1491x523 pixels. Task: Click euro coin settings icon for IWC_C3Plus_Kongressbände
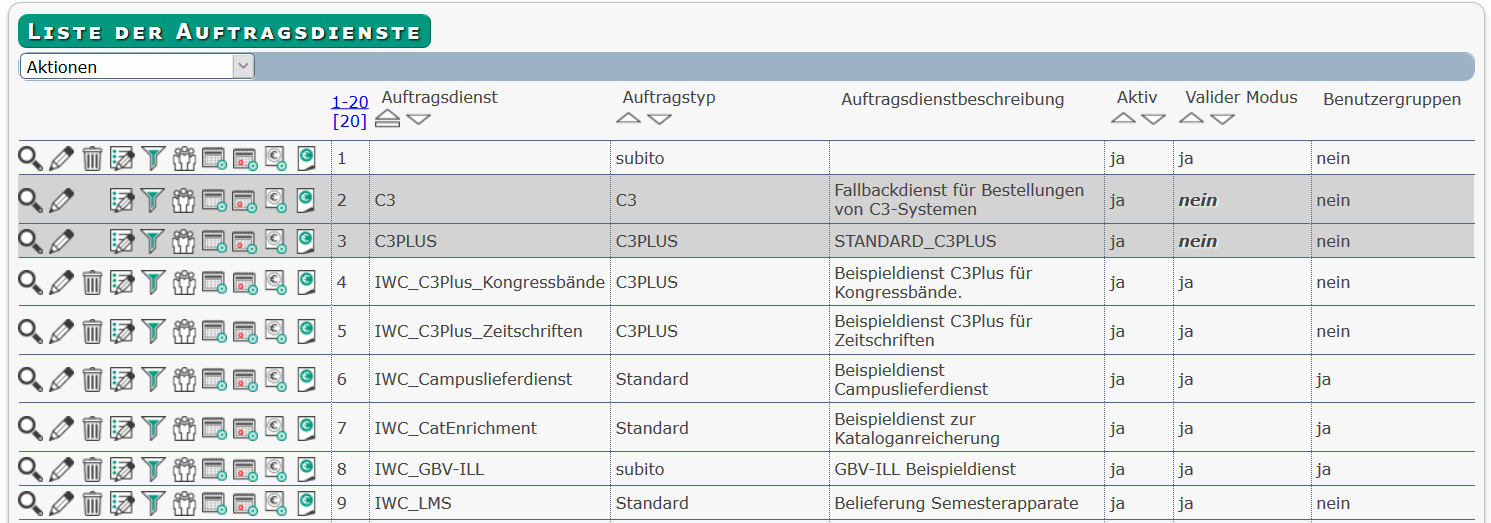pos(276,282)
